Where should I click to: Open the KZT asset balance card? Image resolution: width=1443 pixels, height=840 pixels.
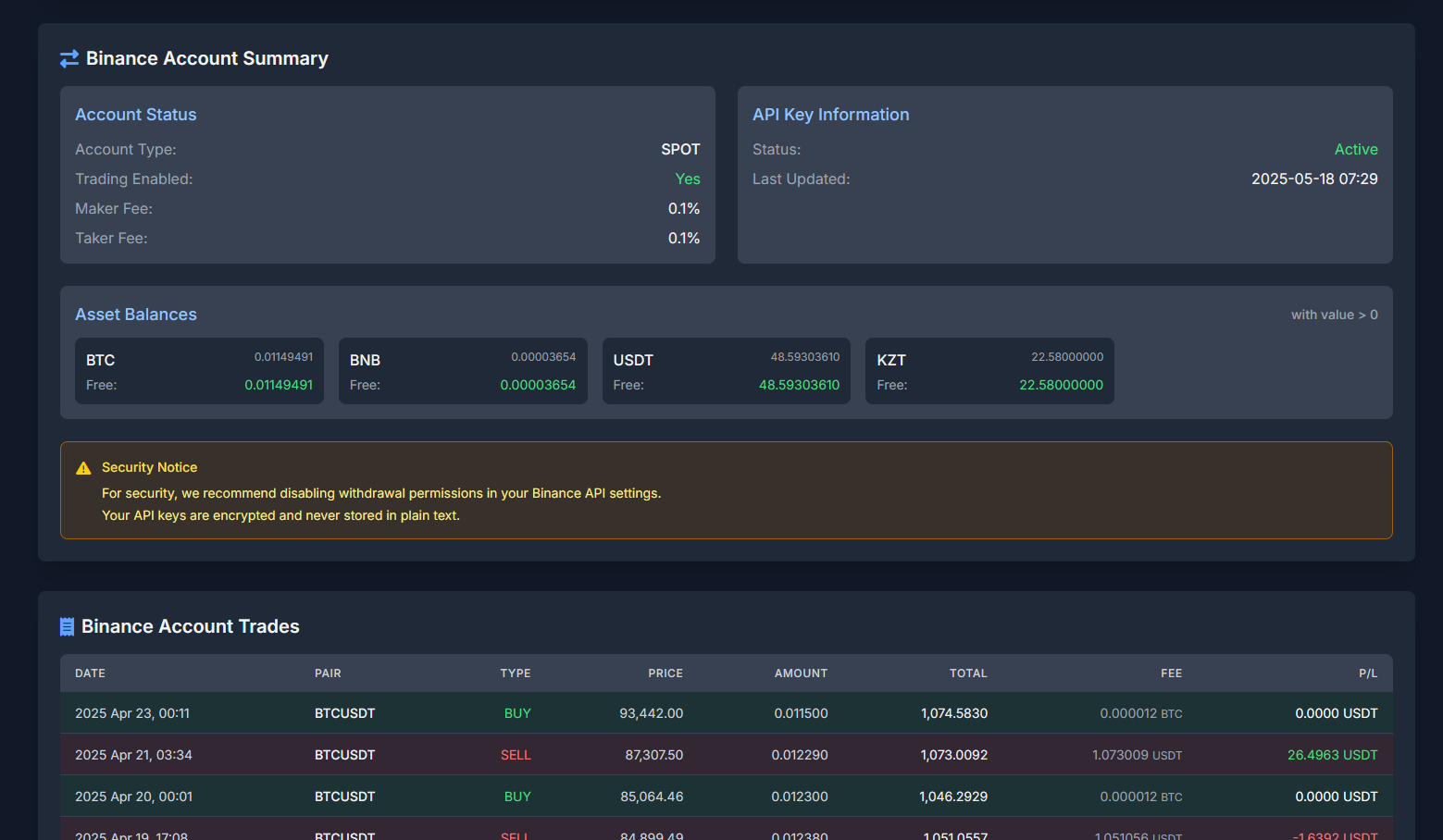coord(989,371)
